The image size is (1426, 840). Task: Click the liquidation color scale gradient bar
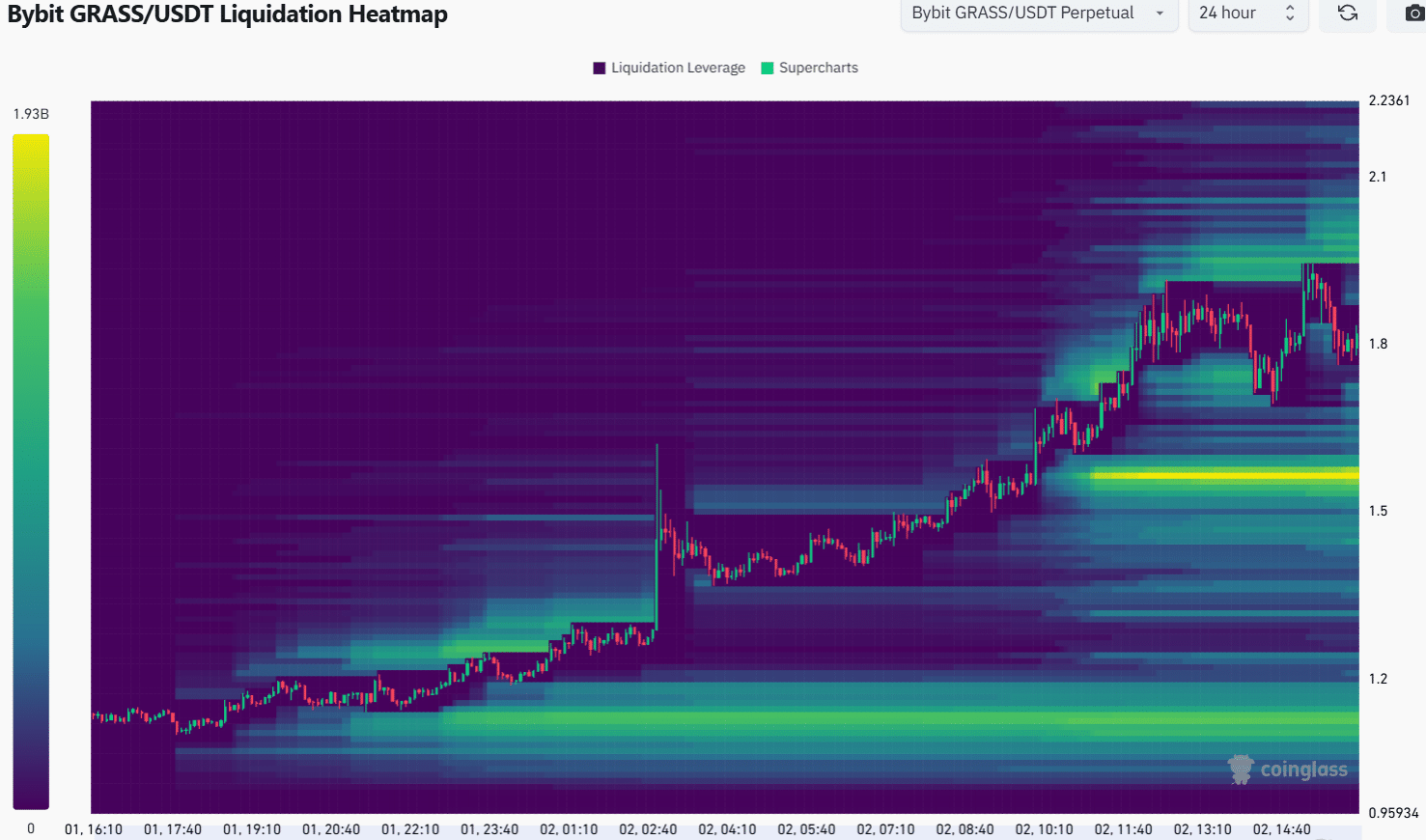click(31, 472)
